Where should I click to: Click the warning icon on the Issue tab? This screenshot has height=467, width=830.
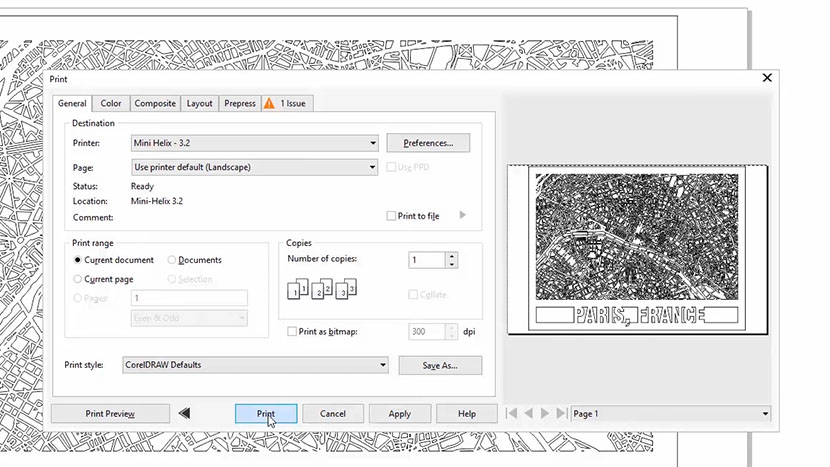(x=270, y=103)
